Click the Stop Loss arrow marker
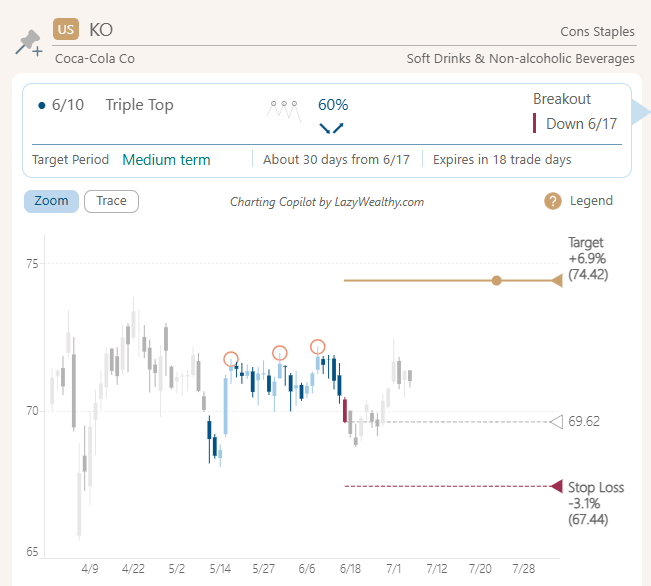This screenshot has width=651, height=586. click(557, 486)
